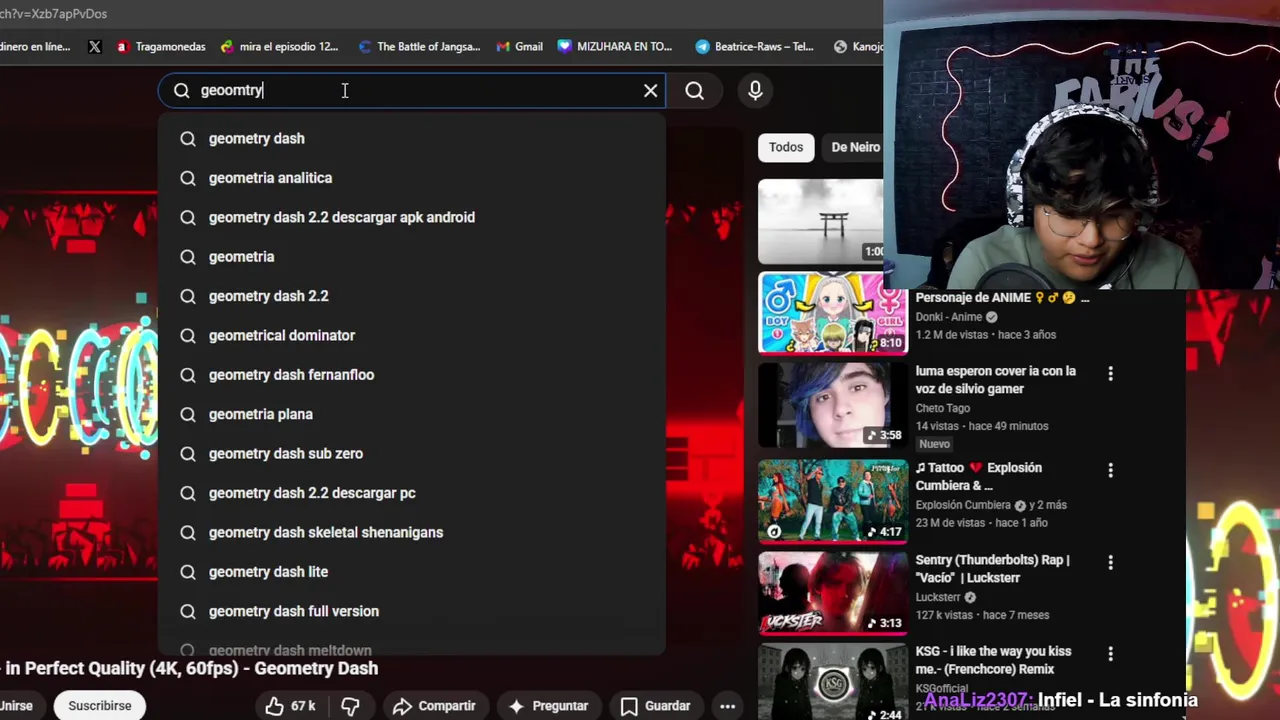This screenshot has width=1280, height=720.
Task: Open 'Tattoo Explosión Cumbiera' video thumbnail
Action: tap(833, 500)
